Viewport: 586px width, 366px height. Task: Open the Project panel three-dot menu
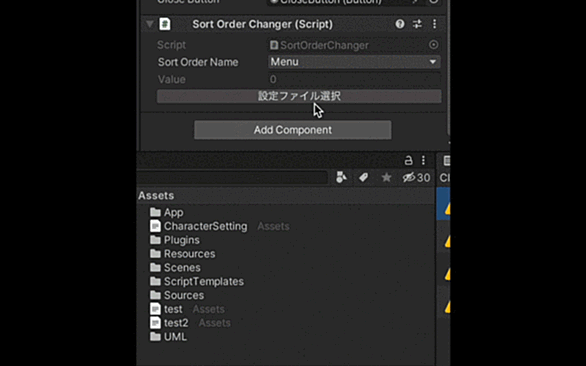click(423, 160)
